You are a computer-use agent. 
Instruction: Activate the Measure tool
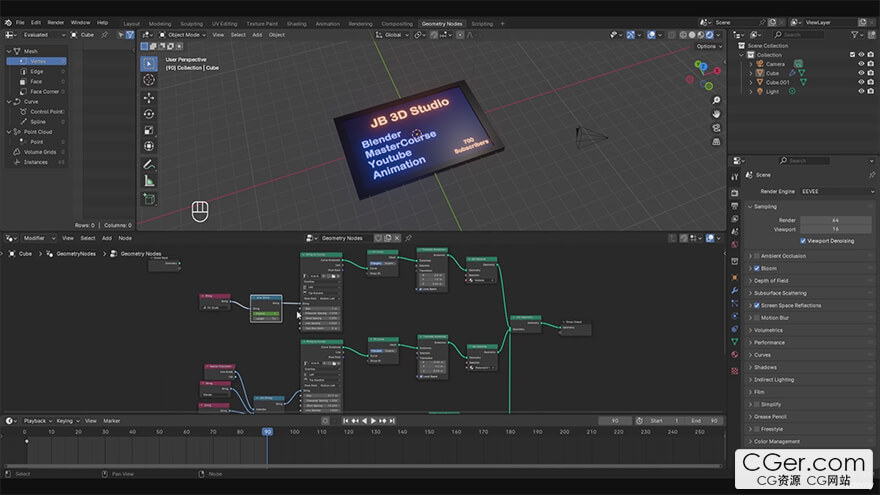pos(149,181)
